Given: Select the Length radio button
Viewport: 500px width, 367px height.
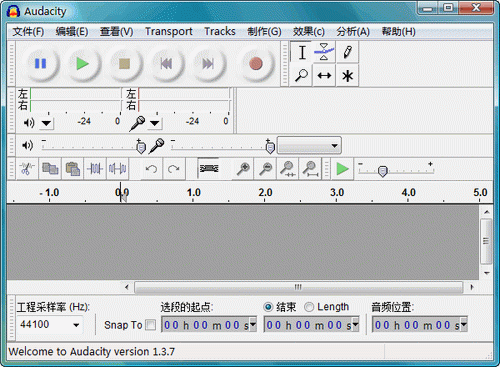Looking at the screenshot, I should (x=309, y=307).
